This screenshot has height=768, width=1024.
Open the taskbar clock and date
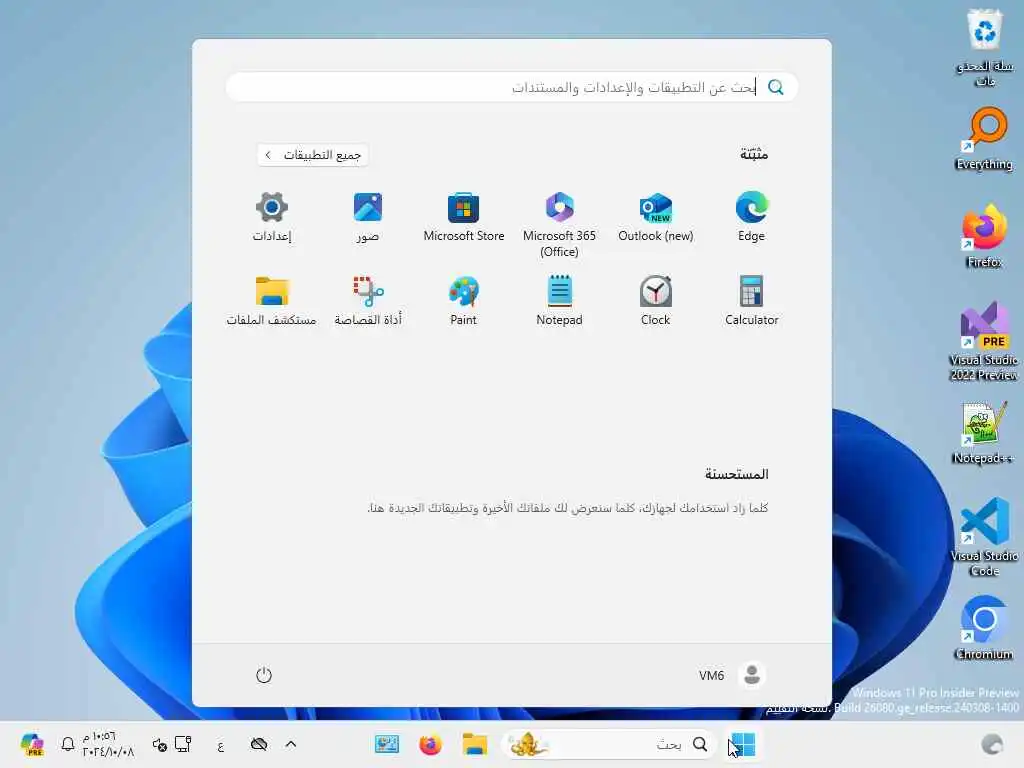tap(108, 744)
